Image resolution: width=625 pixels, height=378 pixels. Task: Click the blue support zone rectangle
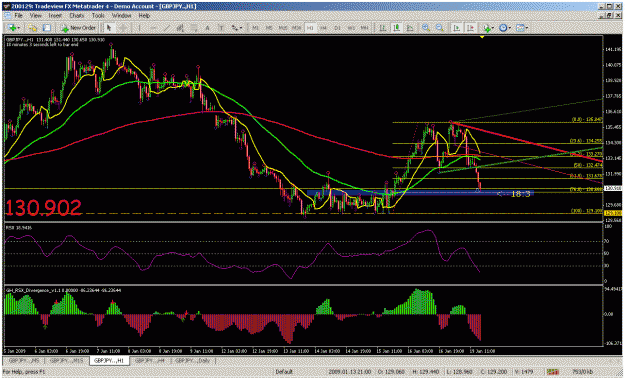point(420,193)
